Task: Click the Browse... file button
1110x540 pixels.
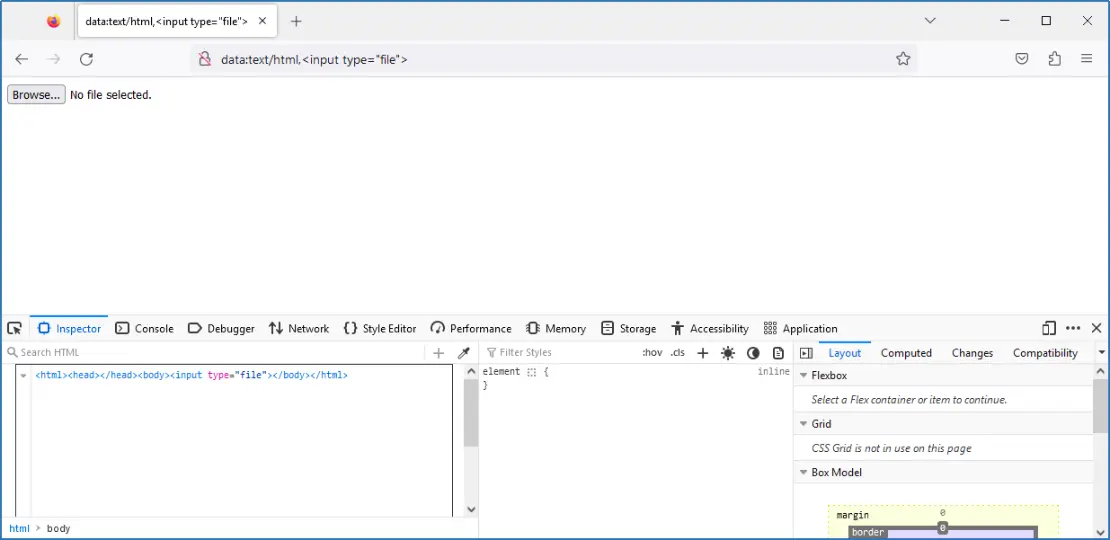Action: pyautogui.click(x=36, y=95)
